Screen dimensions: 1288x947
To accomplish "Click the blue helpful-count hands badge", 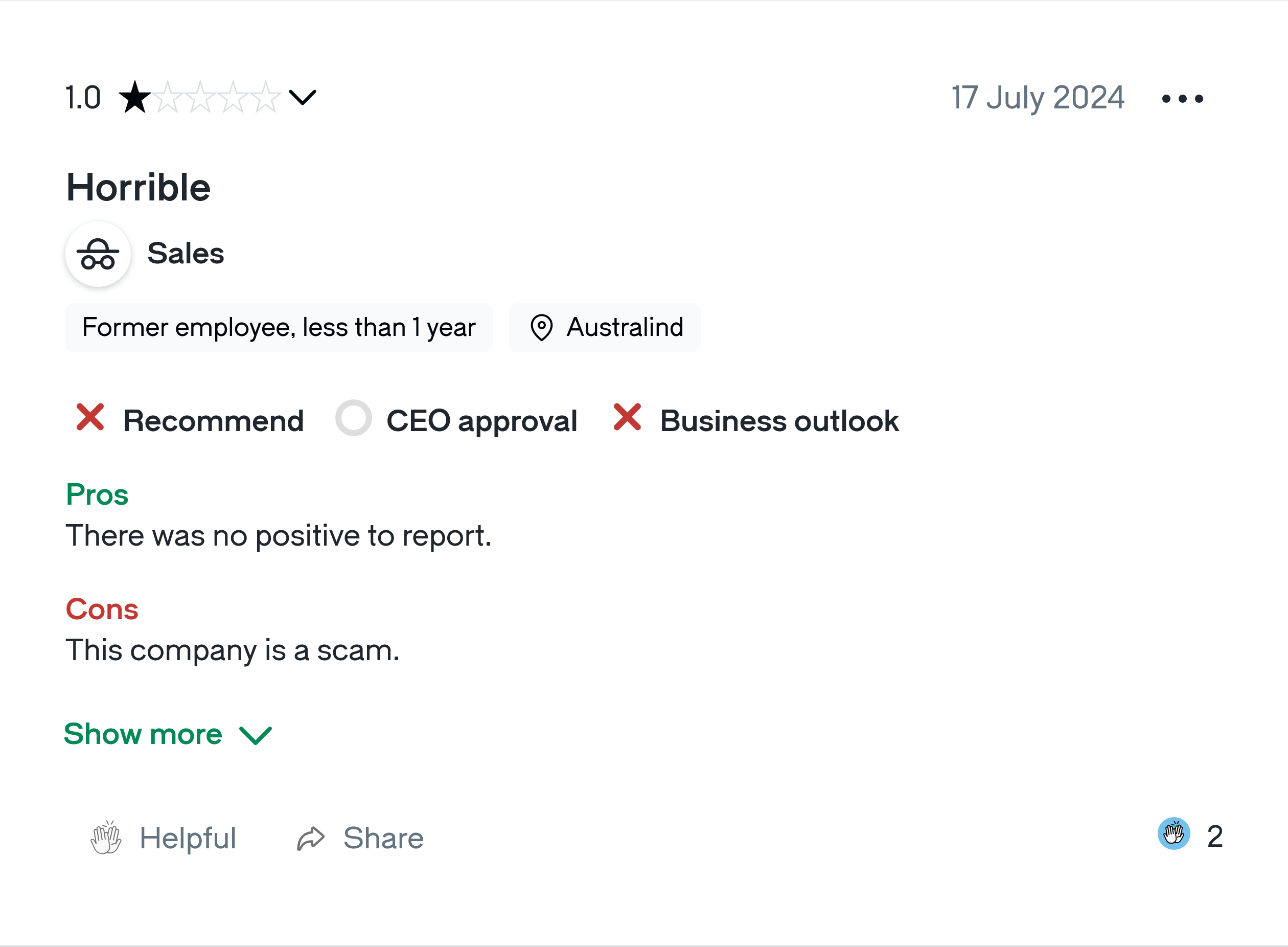I will click(x=1174, y=833).
